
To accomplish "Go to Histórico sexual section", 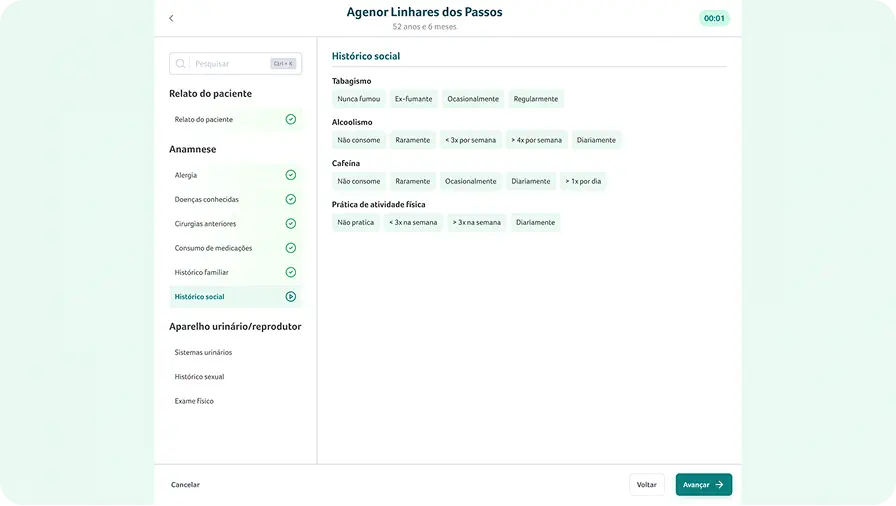I will click(x=199, y=377).
